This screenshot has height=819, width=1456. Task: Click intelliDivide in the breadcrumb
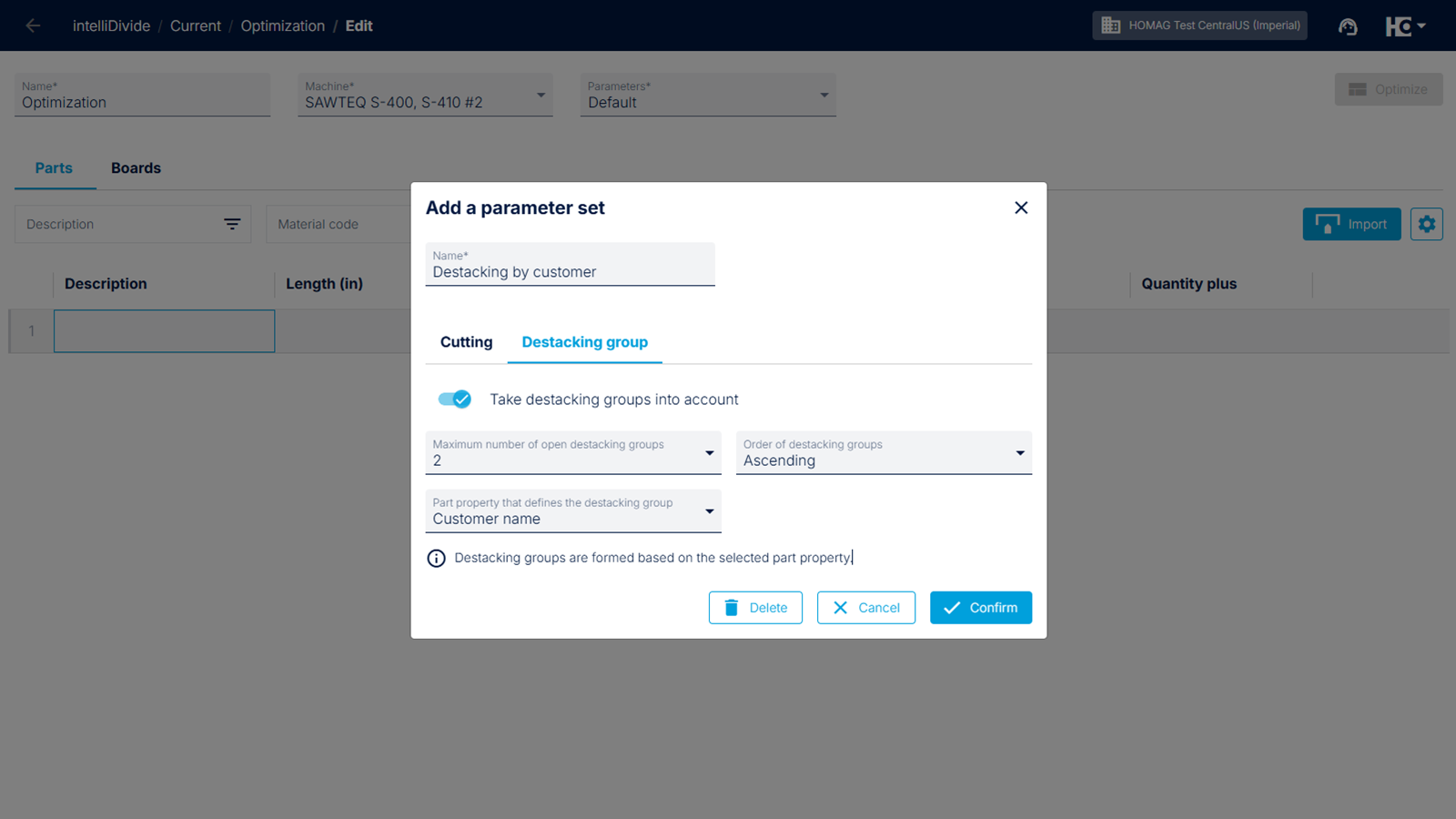pyautogui.click(x=111, y=25)
